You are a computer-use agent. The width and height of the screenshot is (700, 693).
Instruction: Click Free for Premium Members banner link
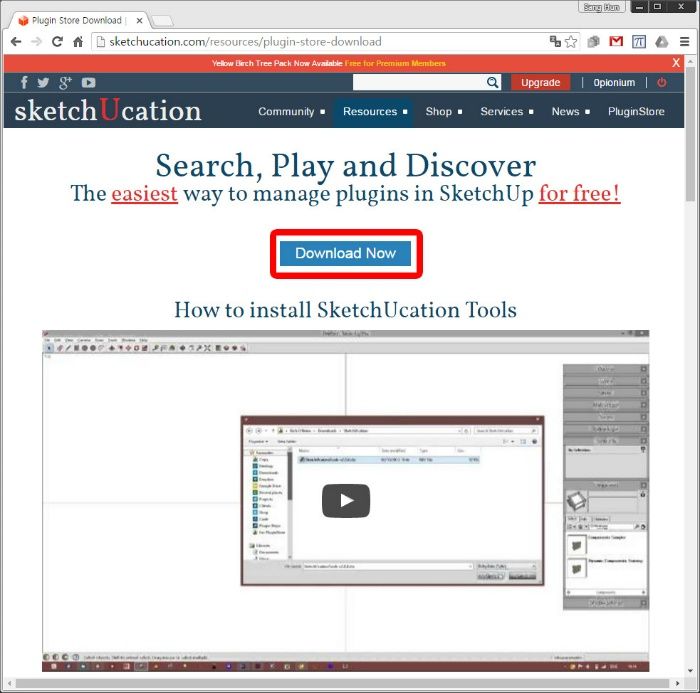tap(395, 63)
